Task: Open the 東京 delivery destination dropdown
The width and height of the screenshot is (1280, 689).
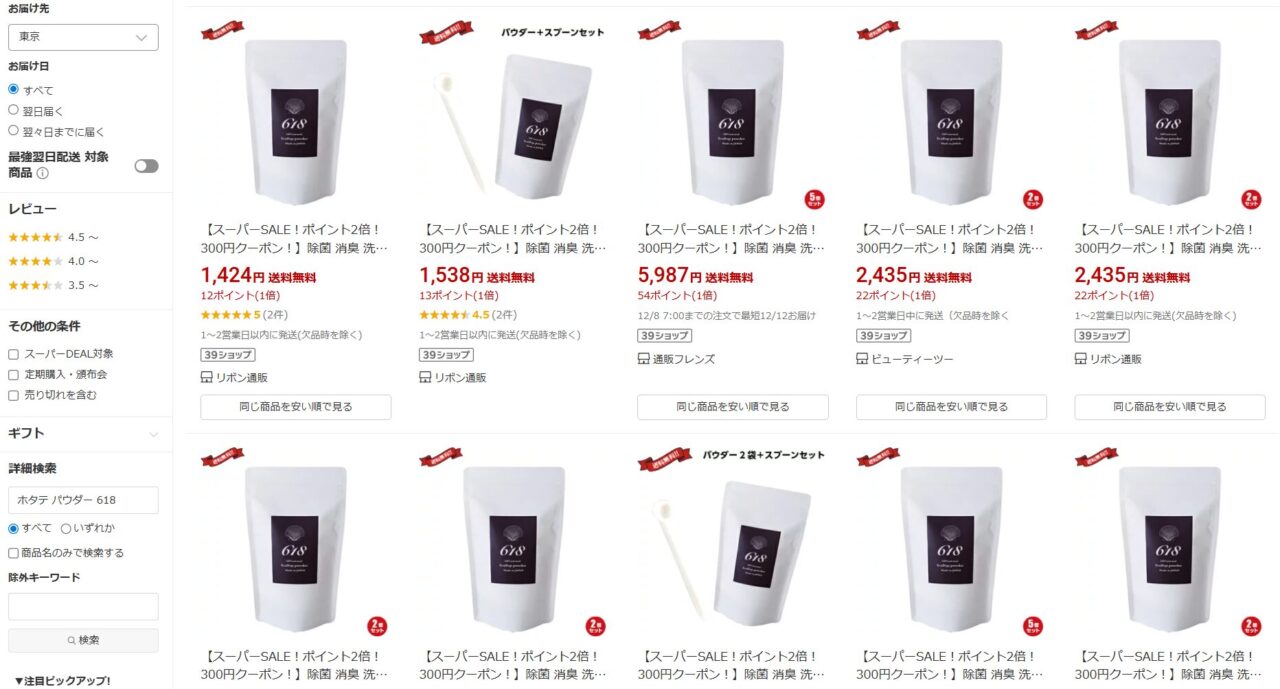Action: [83, 37]
